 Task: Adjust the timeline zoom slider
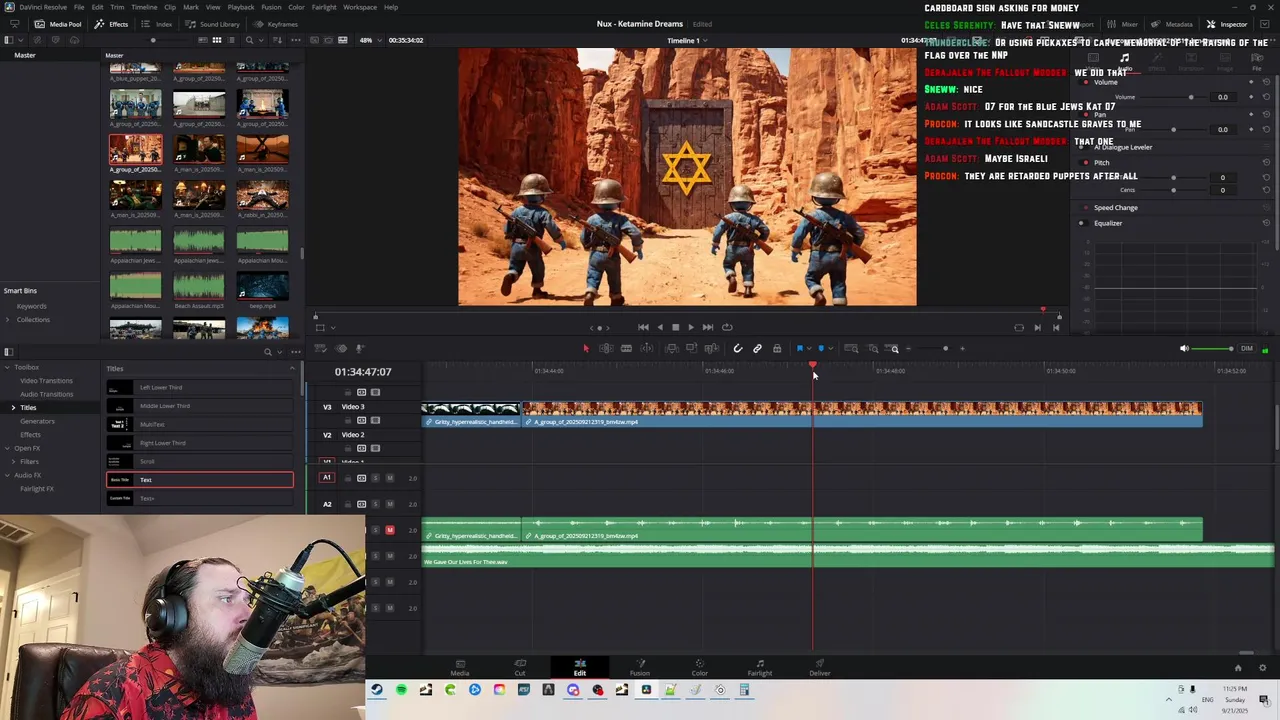click(935, 348)
